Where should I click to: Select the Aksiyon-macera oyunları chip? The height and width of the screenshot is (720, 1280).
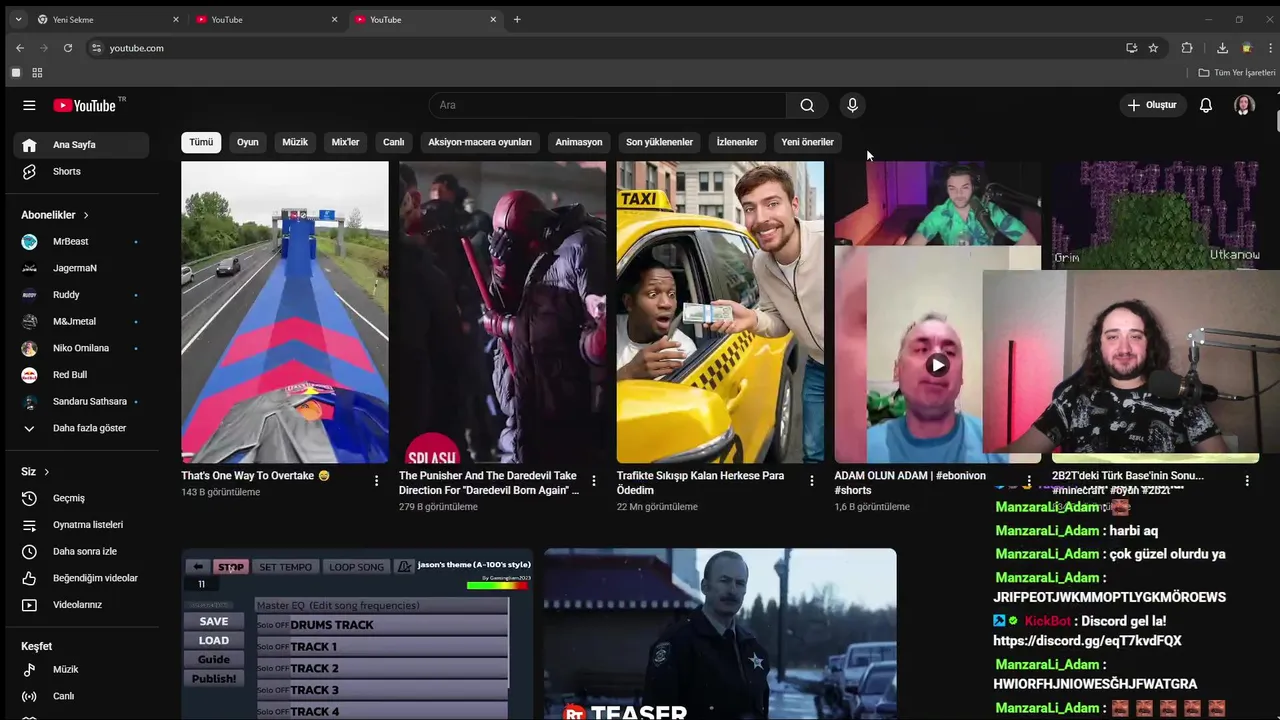(480, 142)
